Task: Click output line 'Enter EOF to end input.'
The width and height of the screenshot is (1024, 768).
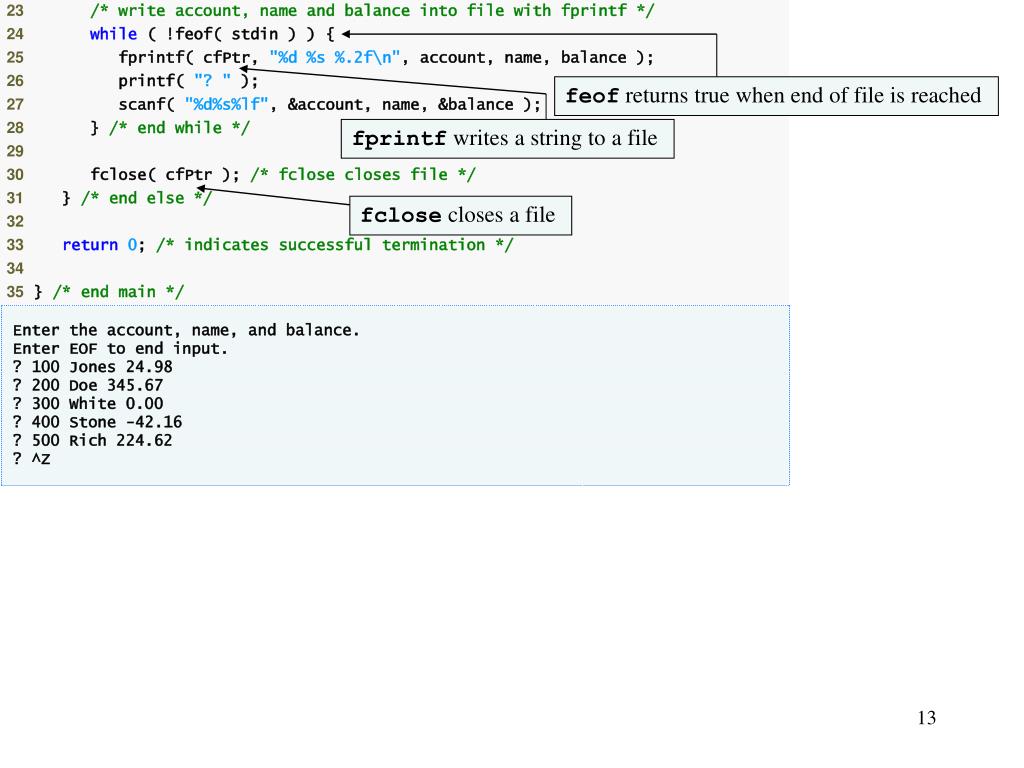Action: pos(120,349)
